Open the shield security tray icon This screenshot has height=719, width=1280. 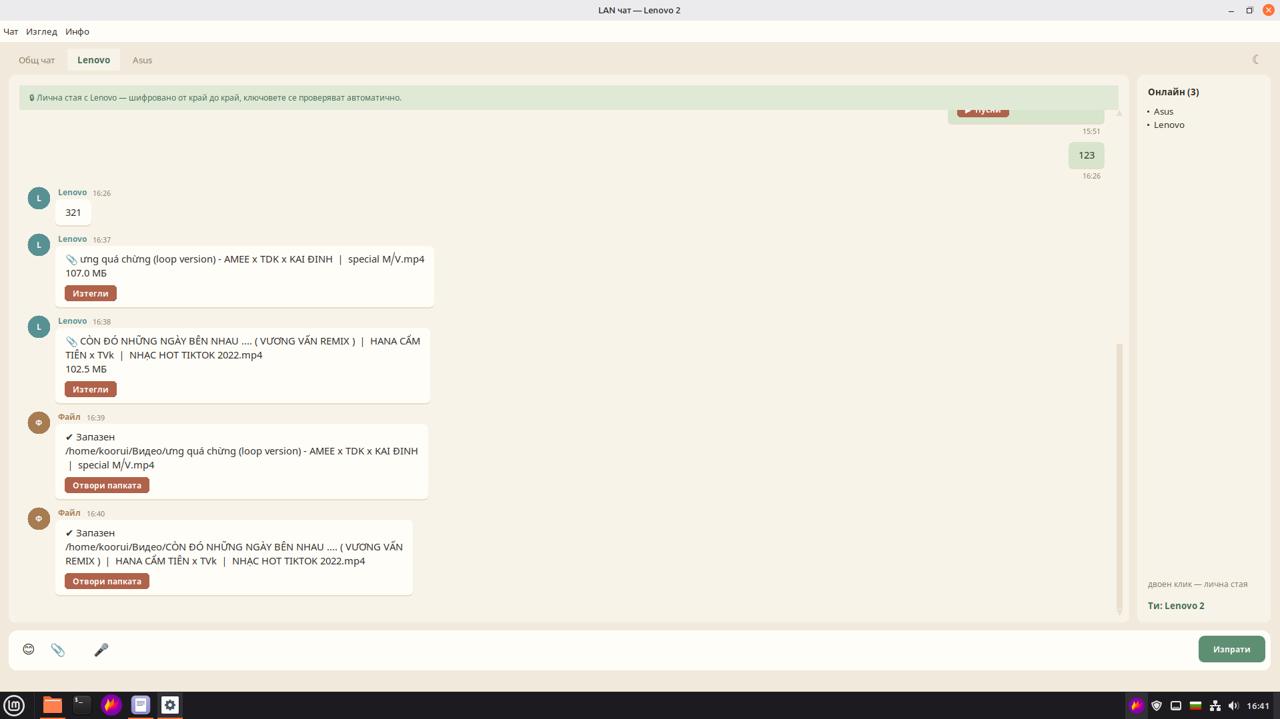click(1157, 706)
